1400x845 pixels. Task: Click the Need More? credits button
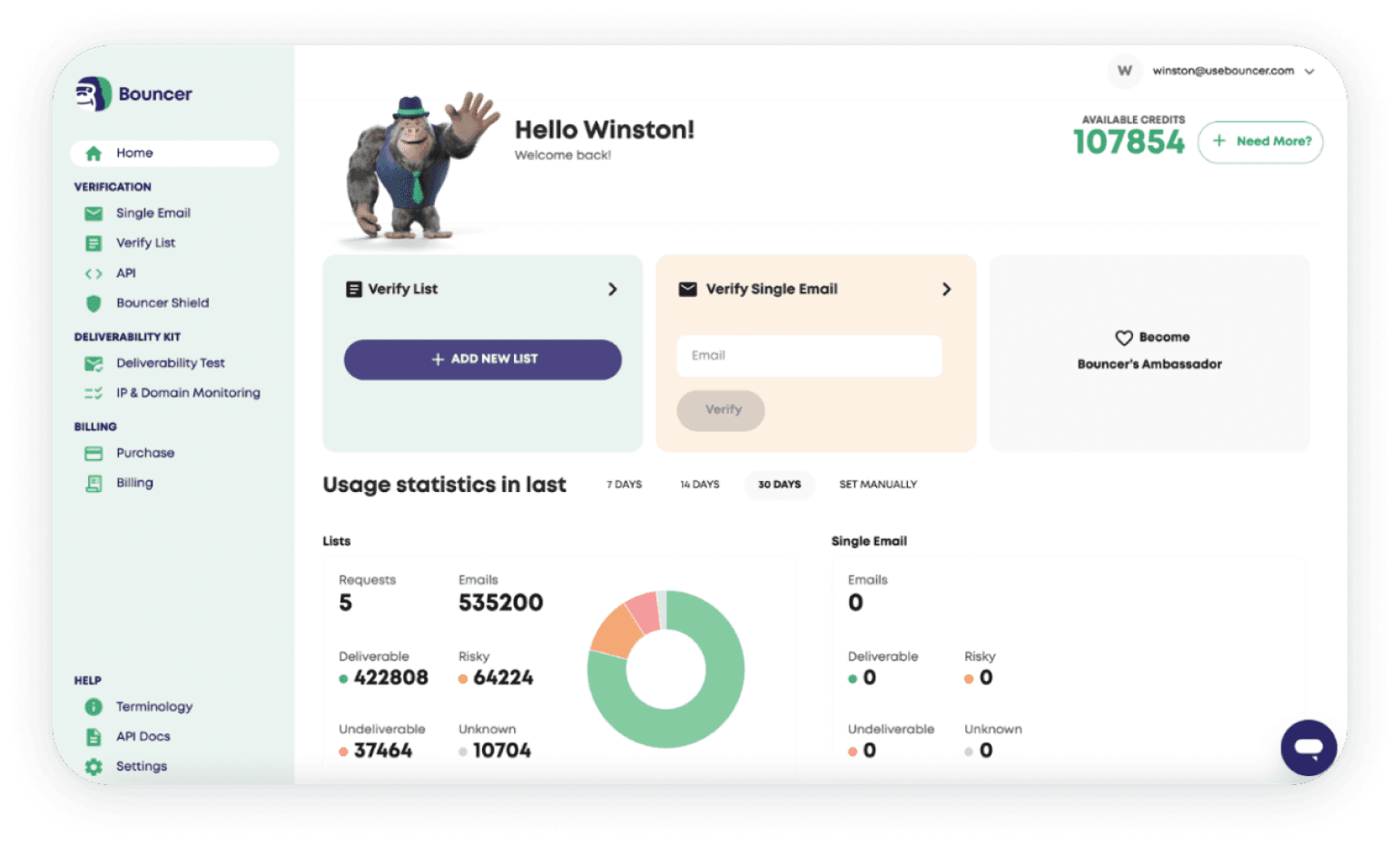point(1260,142)
